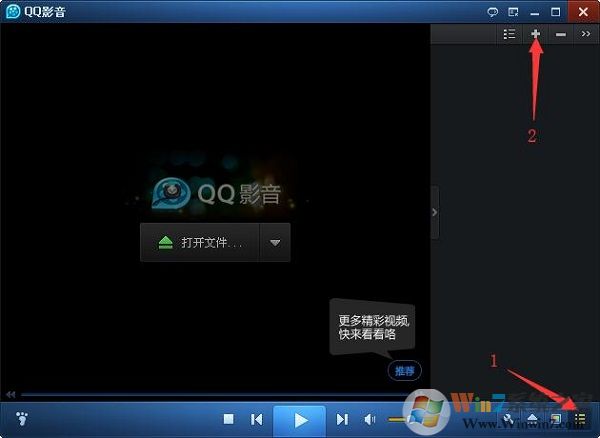
Task: Minimize the QQ影音 window
Action: click(x=535, y=13)
